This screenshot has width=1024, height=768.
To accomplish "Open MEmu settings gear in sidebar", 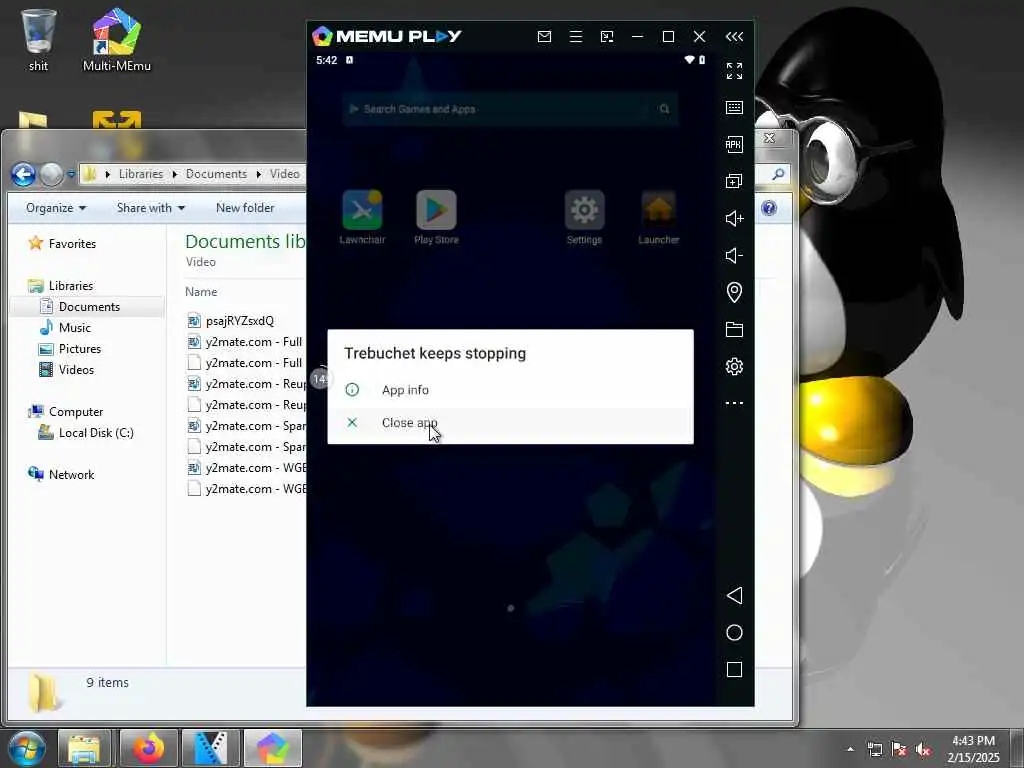I will pyautogui.click(x=734, y=366).
